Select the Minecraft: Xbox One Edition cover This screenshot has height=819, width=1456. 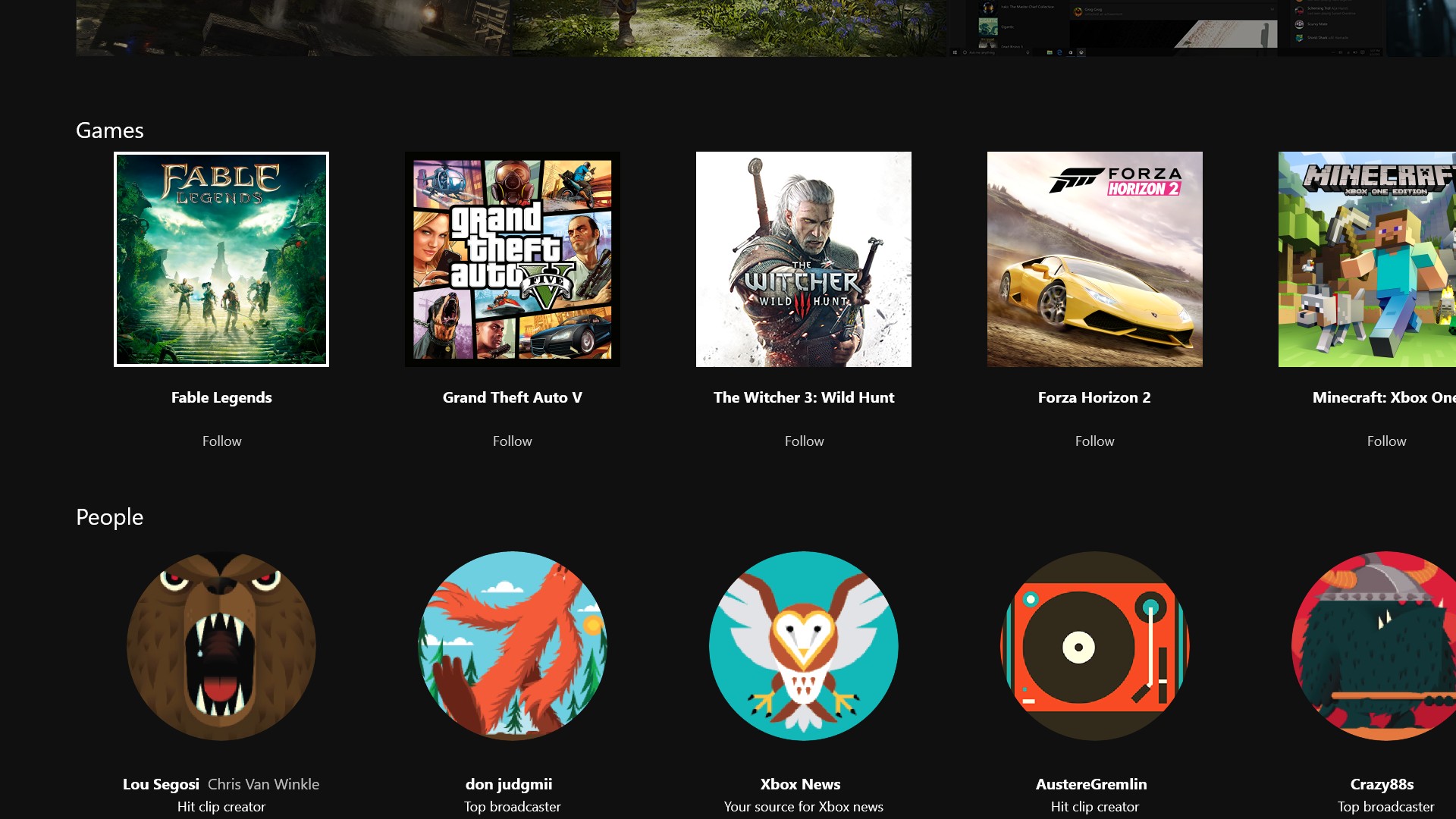[x=1367, y=259]
